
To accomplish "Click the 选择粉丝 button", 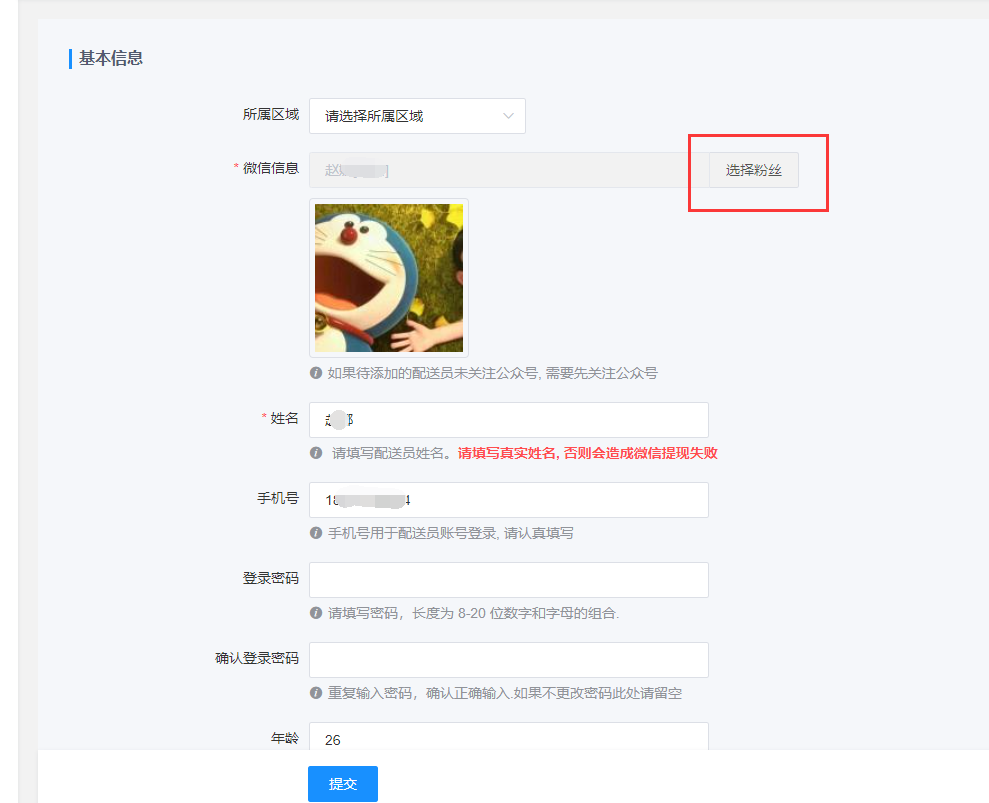I will [x=754, y=170].
